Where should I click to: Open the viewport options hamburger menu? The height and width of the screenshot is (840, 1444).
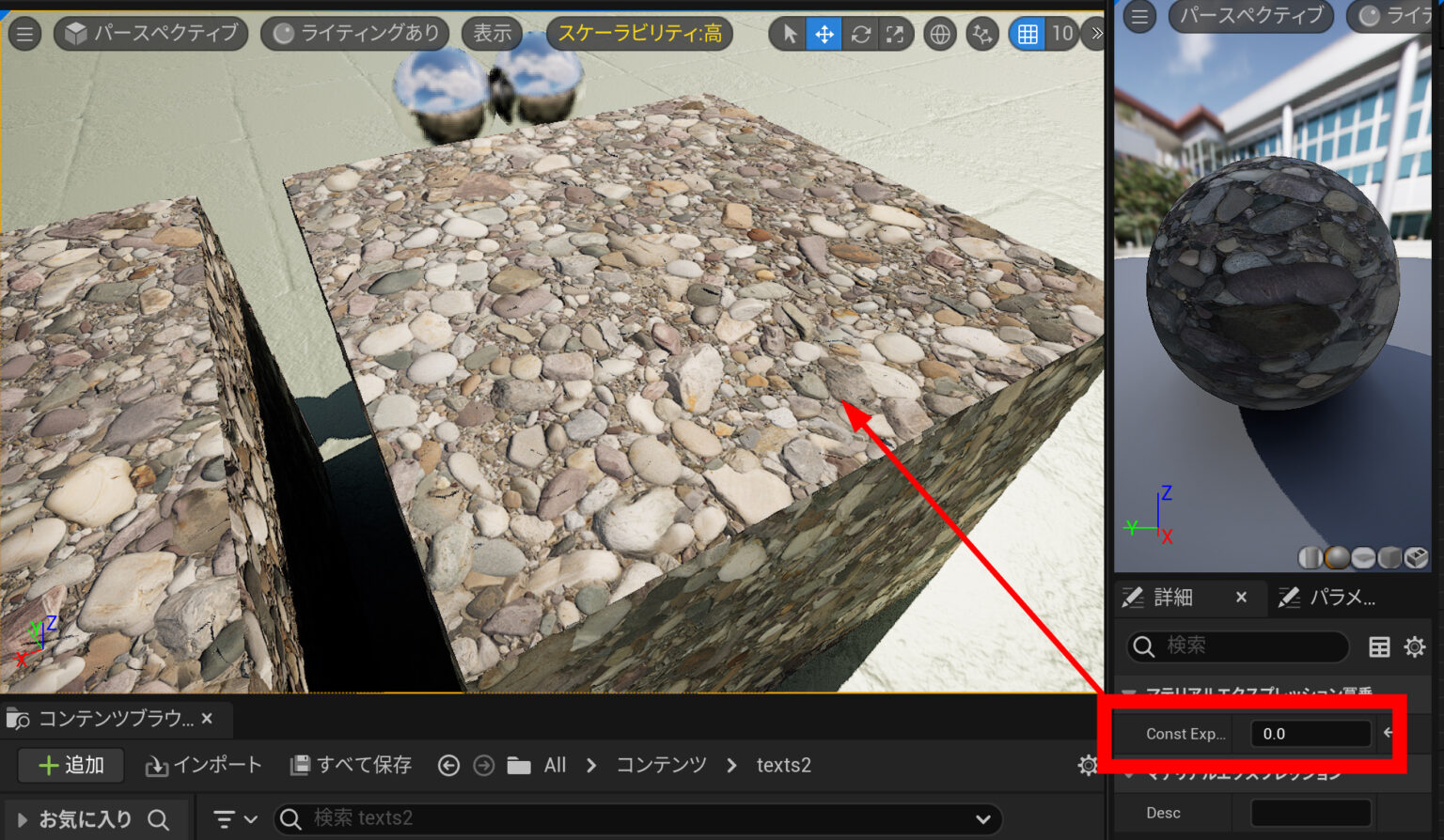click(x=24, y=34)
